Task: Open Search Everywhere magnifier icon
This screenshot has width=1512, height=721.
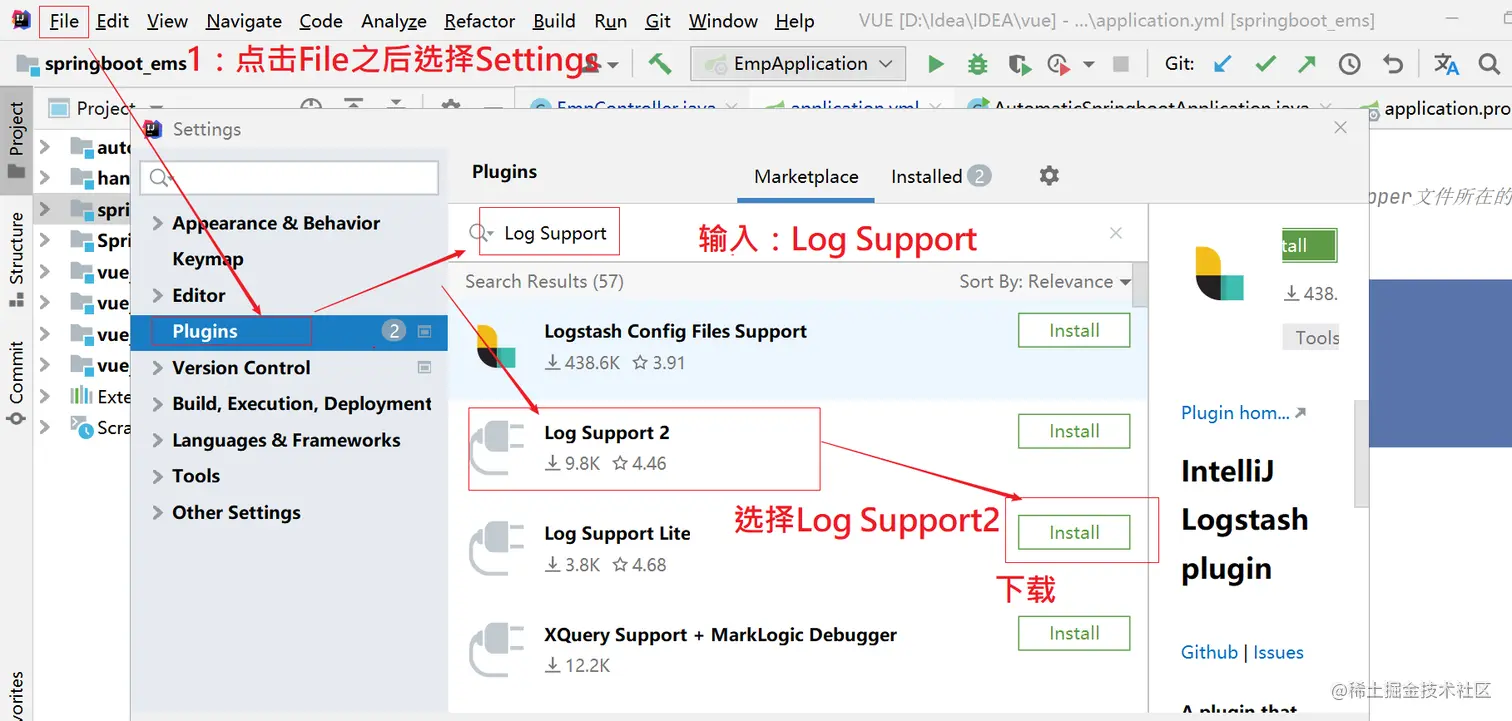Action: pyautogui.click(x=1489, y=64)
